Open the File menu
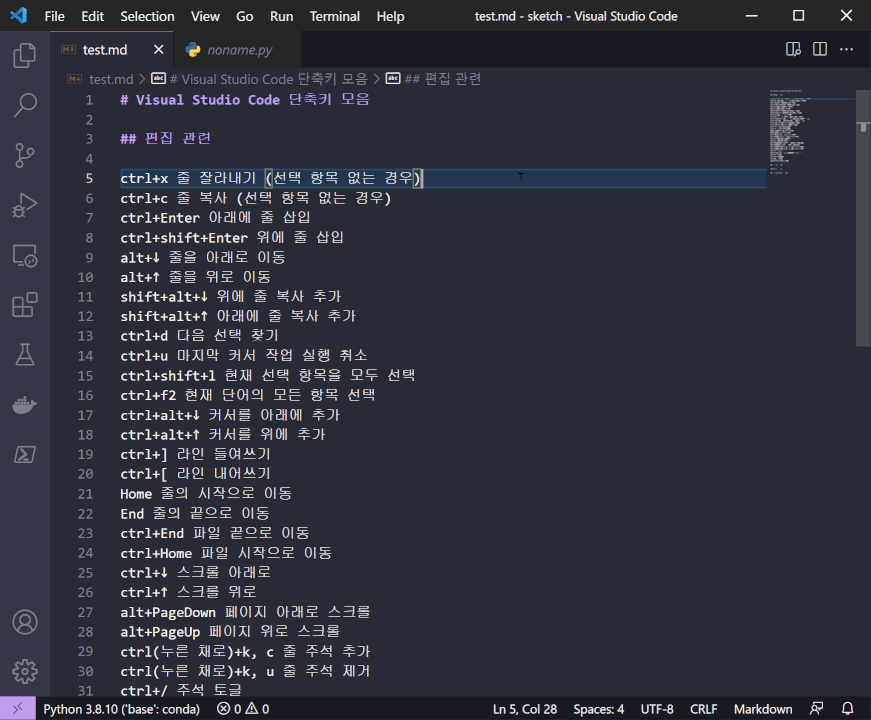The height and width of the screenshot is (720, 871). click(54, 16)
